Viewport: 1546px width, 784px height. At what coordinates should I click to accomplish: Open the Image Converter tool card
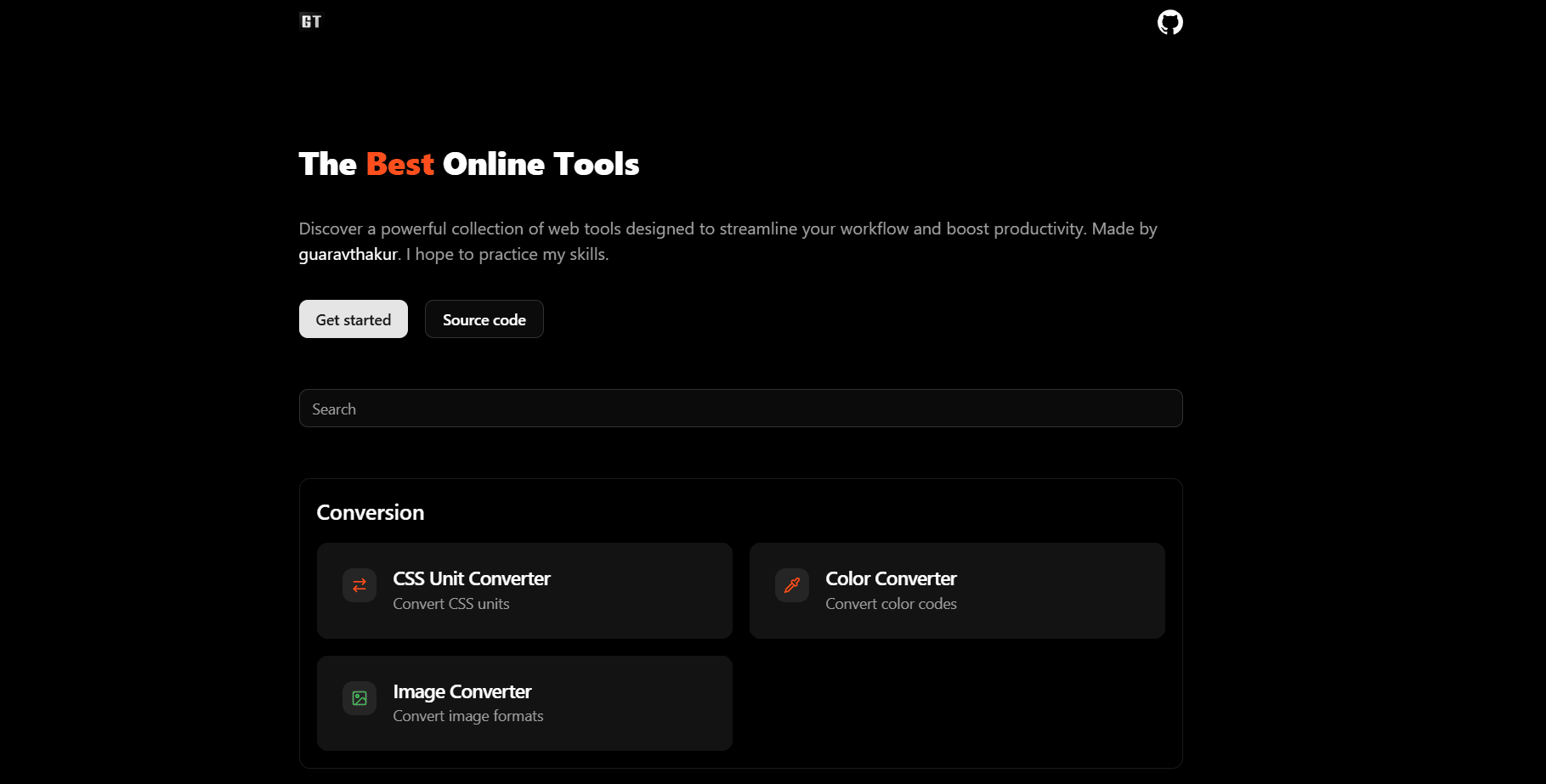point(524,702)
